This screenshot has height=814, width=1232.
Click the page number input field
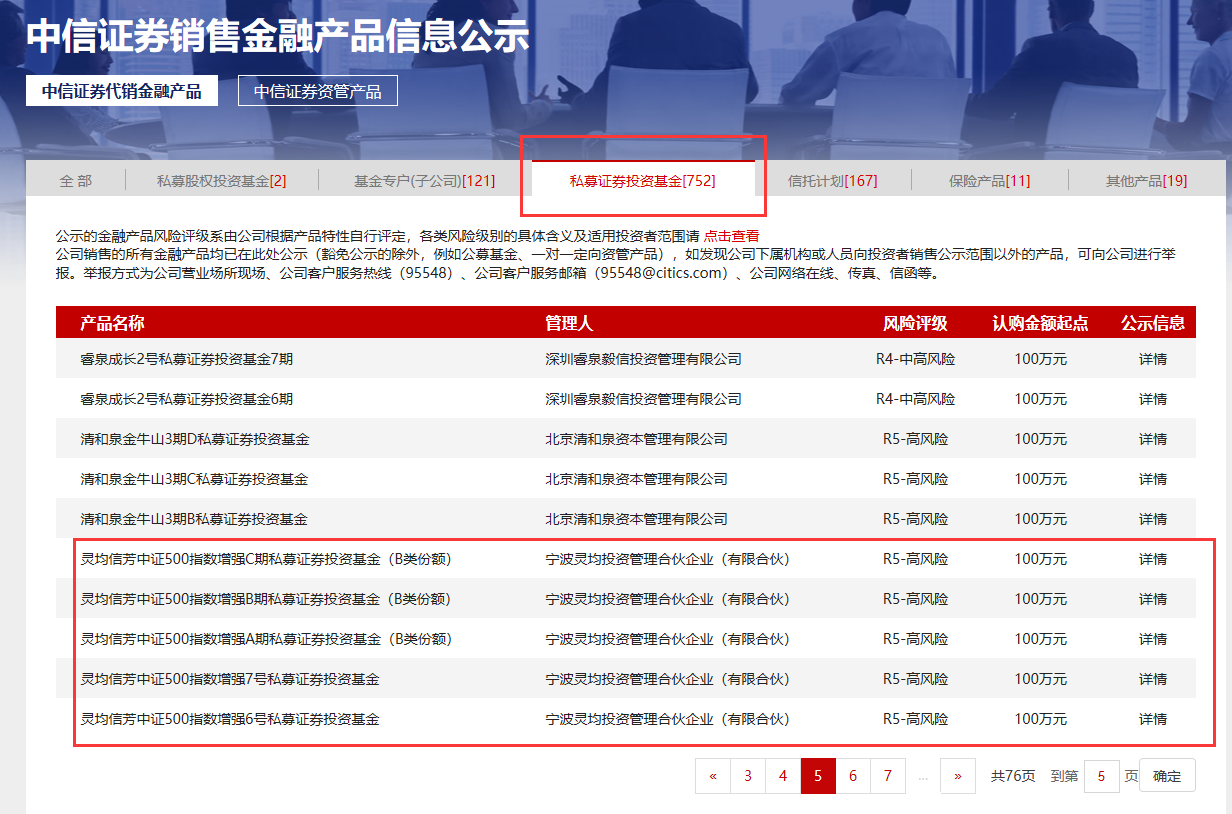(x=1101, y=776)
